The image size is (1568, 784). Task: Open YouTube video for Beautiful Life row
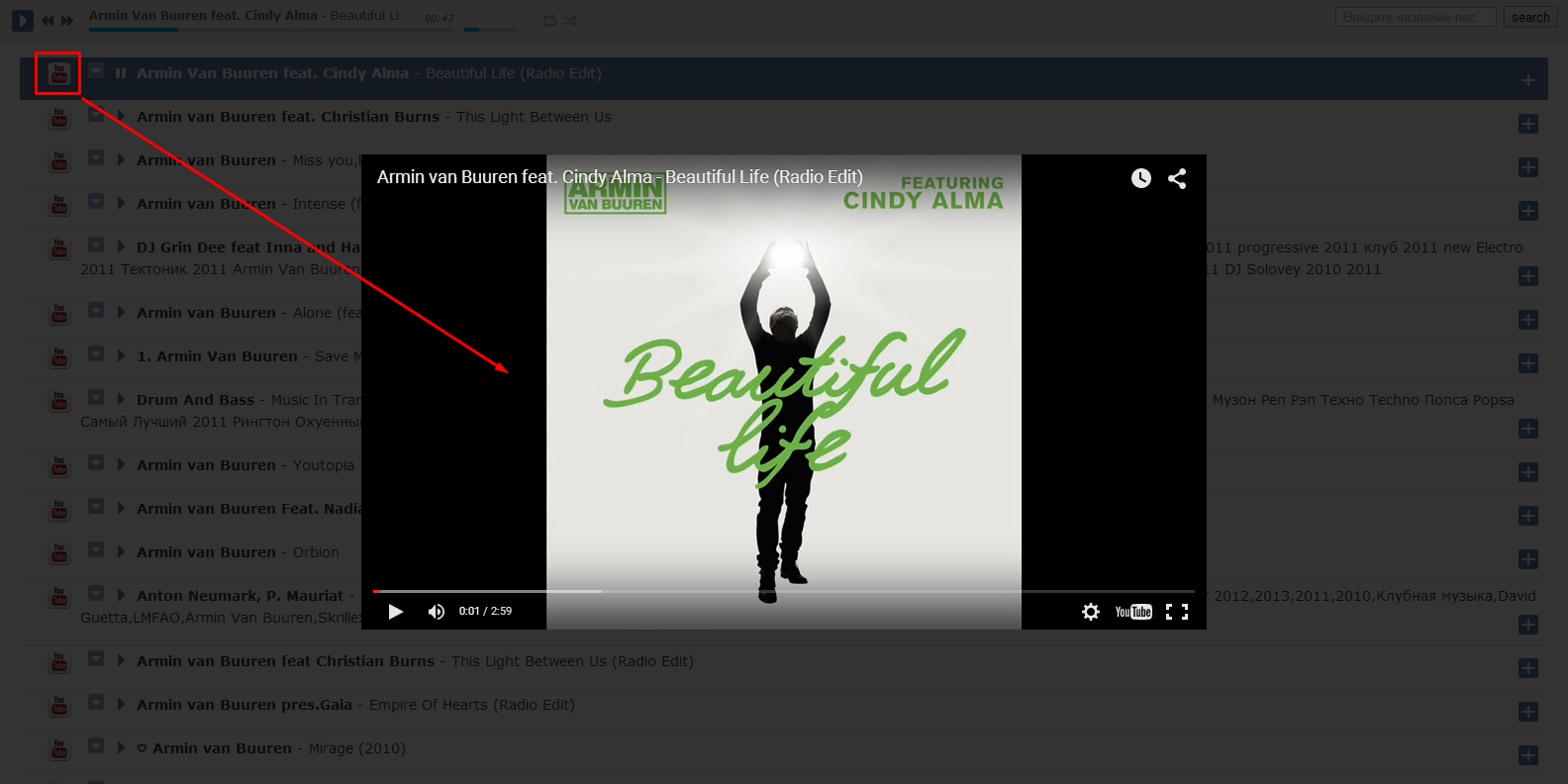point(58,74)
